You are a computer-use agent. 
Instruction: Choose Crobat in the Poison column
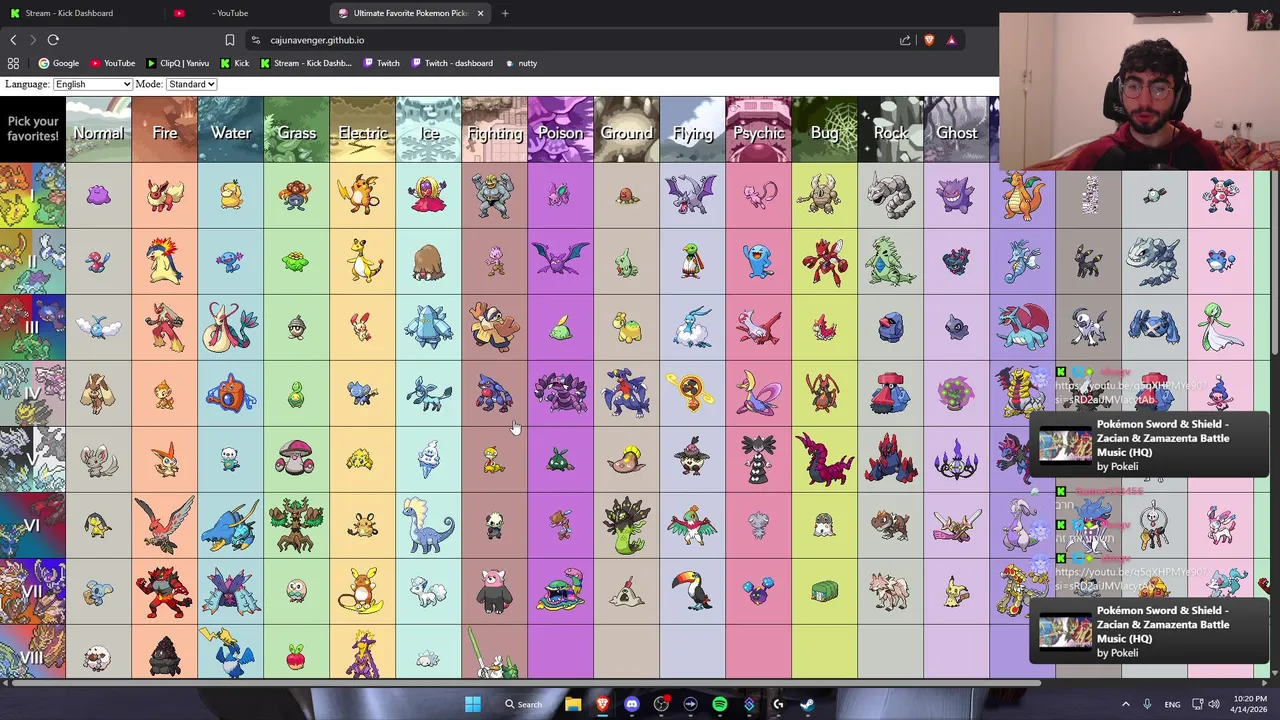[561, 262]
